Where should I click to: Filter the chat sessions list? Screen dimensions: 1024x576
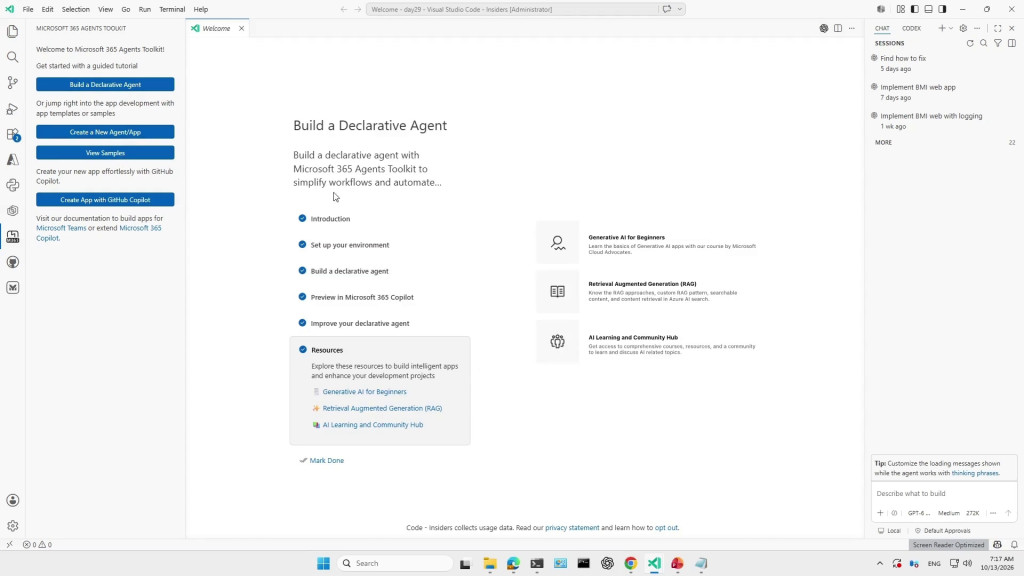(x=998, y=43)
